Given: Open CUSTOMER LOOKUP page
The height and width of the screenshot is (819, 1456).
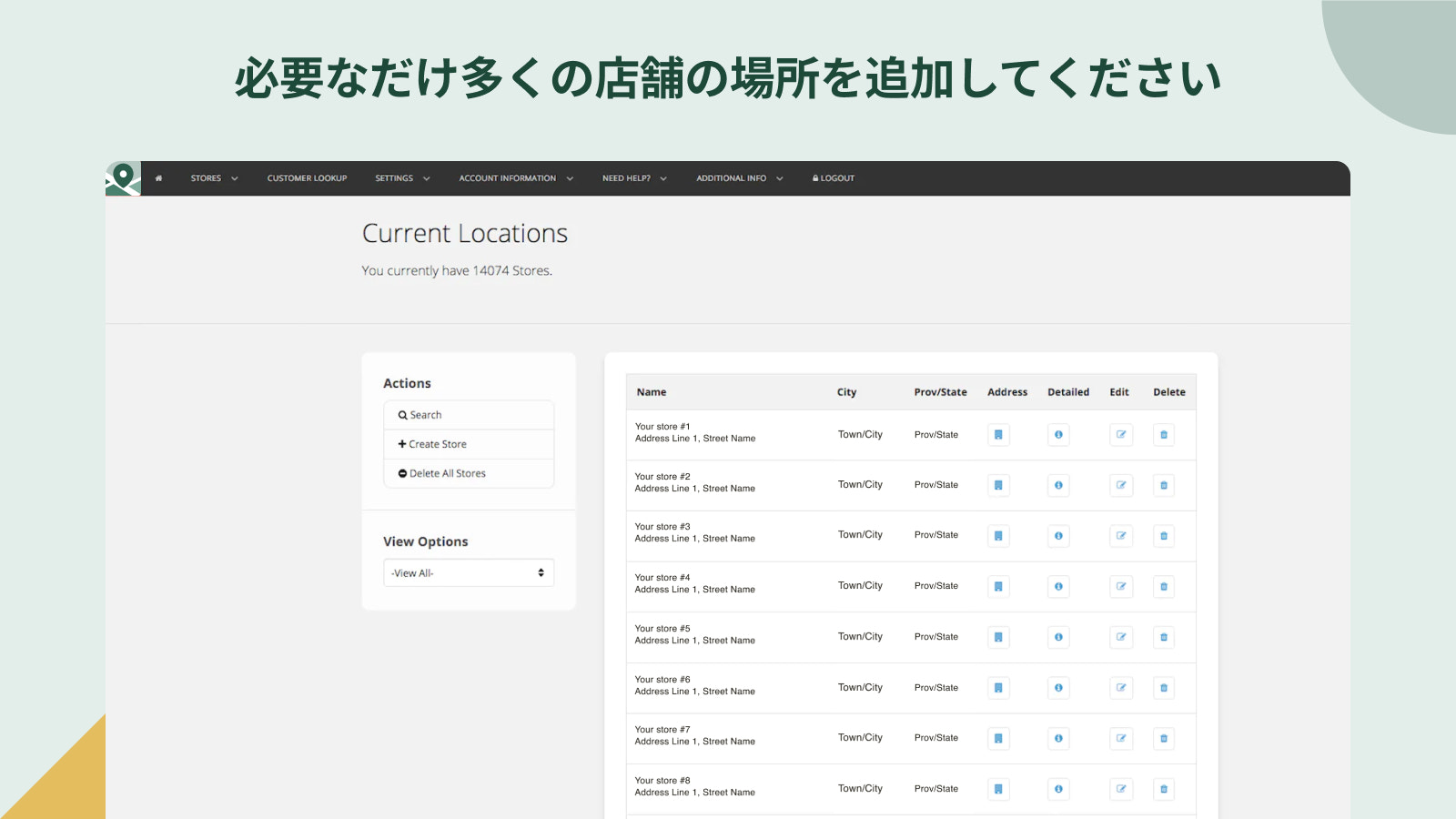Looking at the screenshot, I should click(x=307, y=178).
